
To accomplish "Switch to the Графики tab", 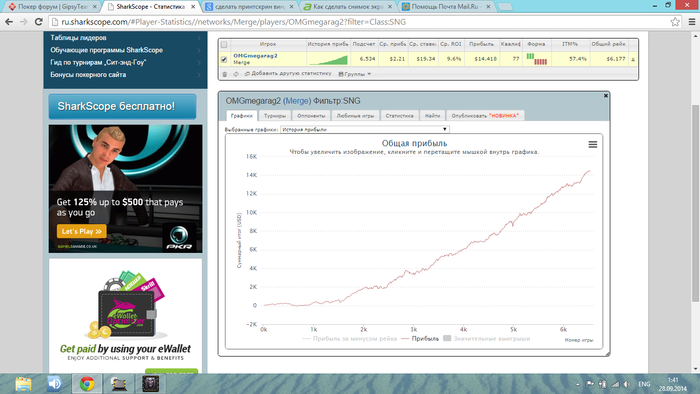I will click(242, 116).
